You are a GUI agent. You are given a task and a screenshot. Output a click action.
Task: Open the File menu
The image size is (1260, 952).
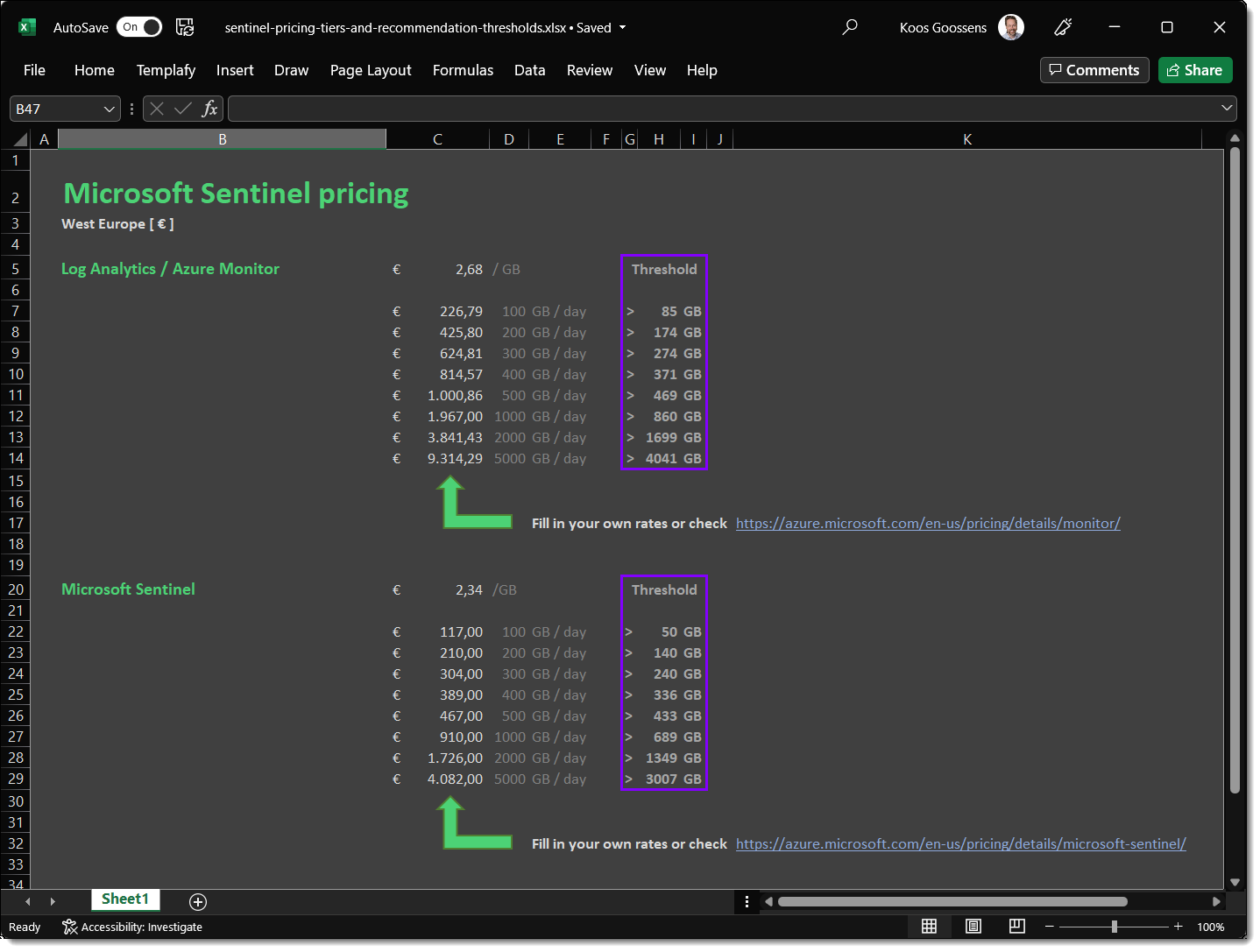coord(34,70)
